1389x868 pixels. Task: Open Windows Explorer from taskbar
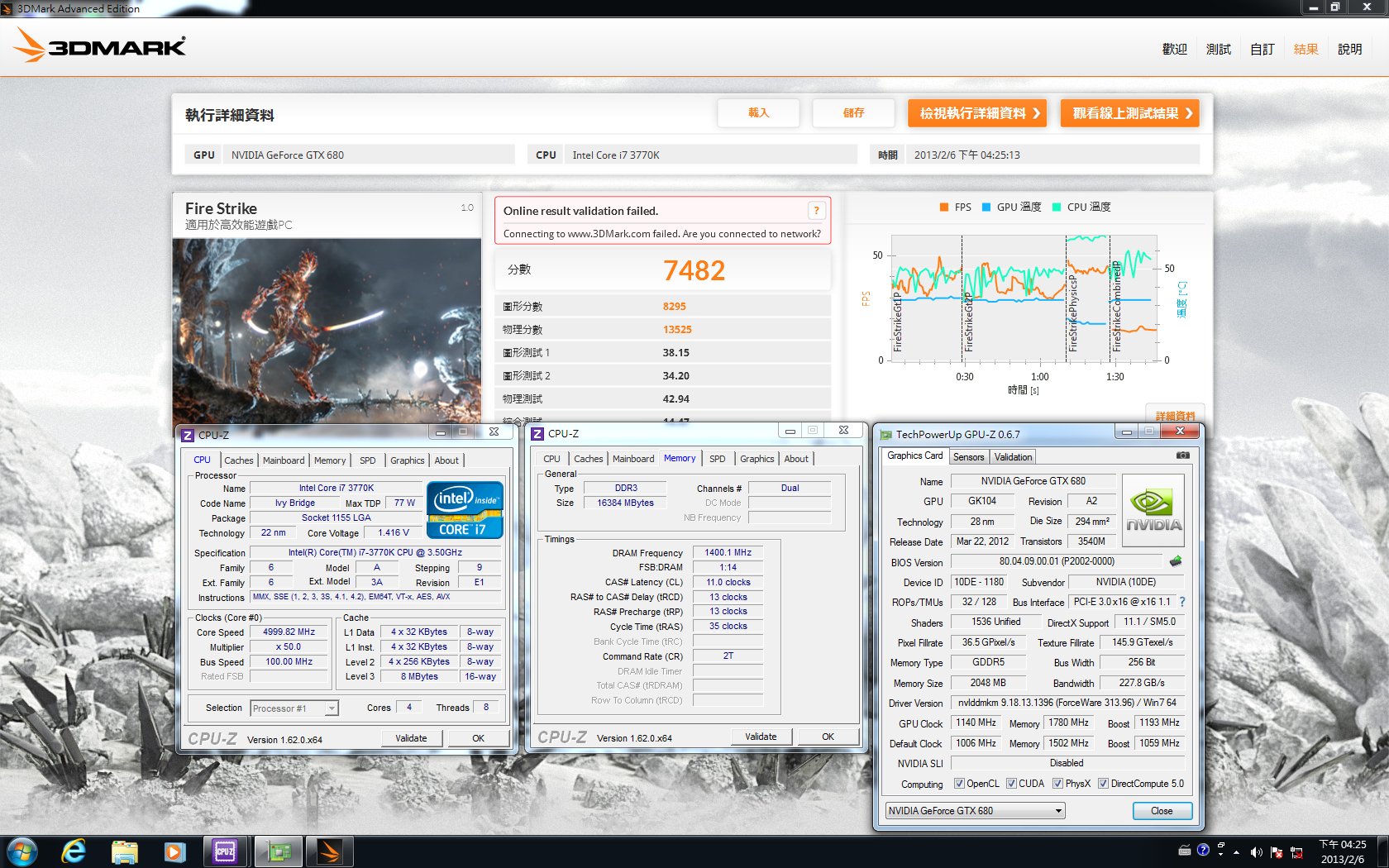click(x=124, y=851)
